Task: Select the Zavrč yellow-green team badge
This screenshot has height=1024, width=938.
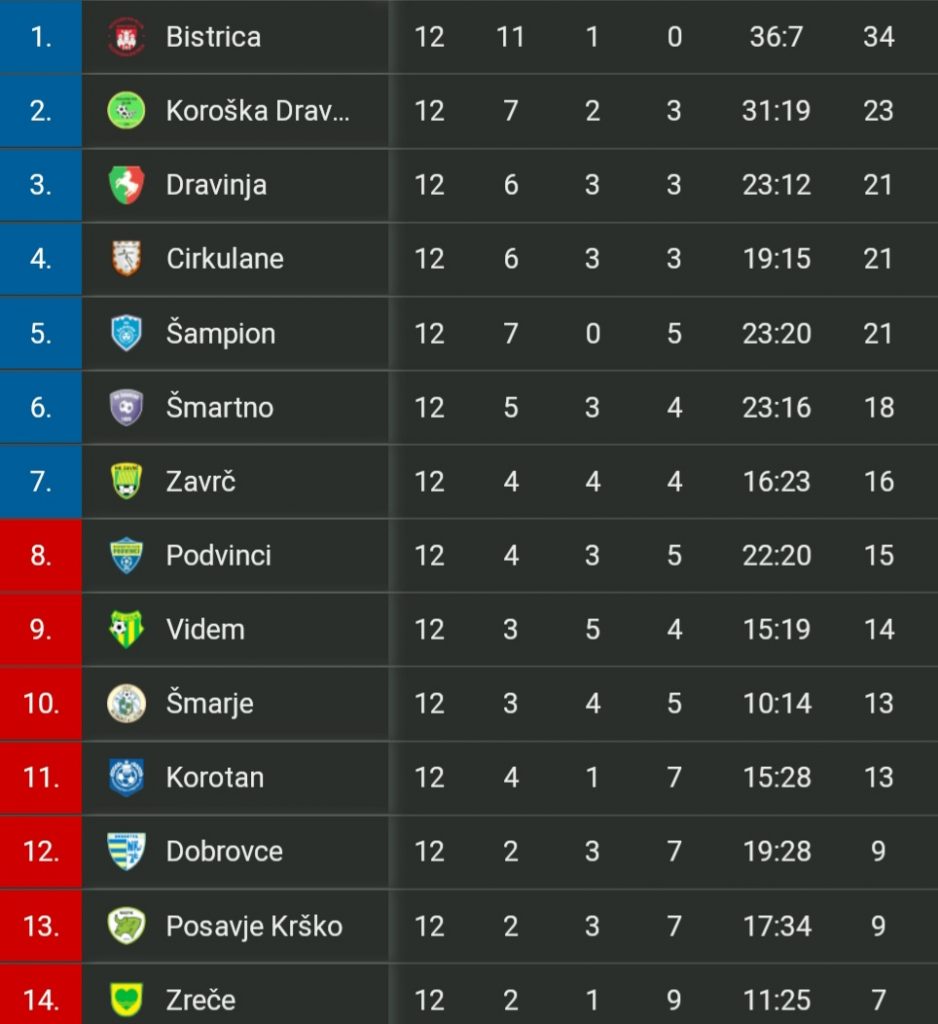Action: 125,481
